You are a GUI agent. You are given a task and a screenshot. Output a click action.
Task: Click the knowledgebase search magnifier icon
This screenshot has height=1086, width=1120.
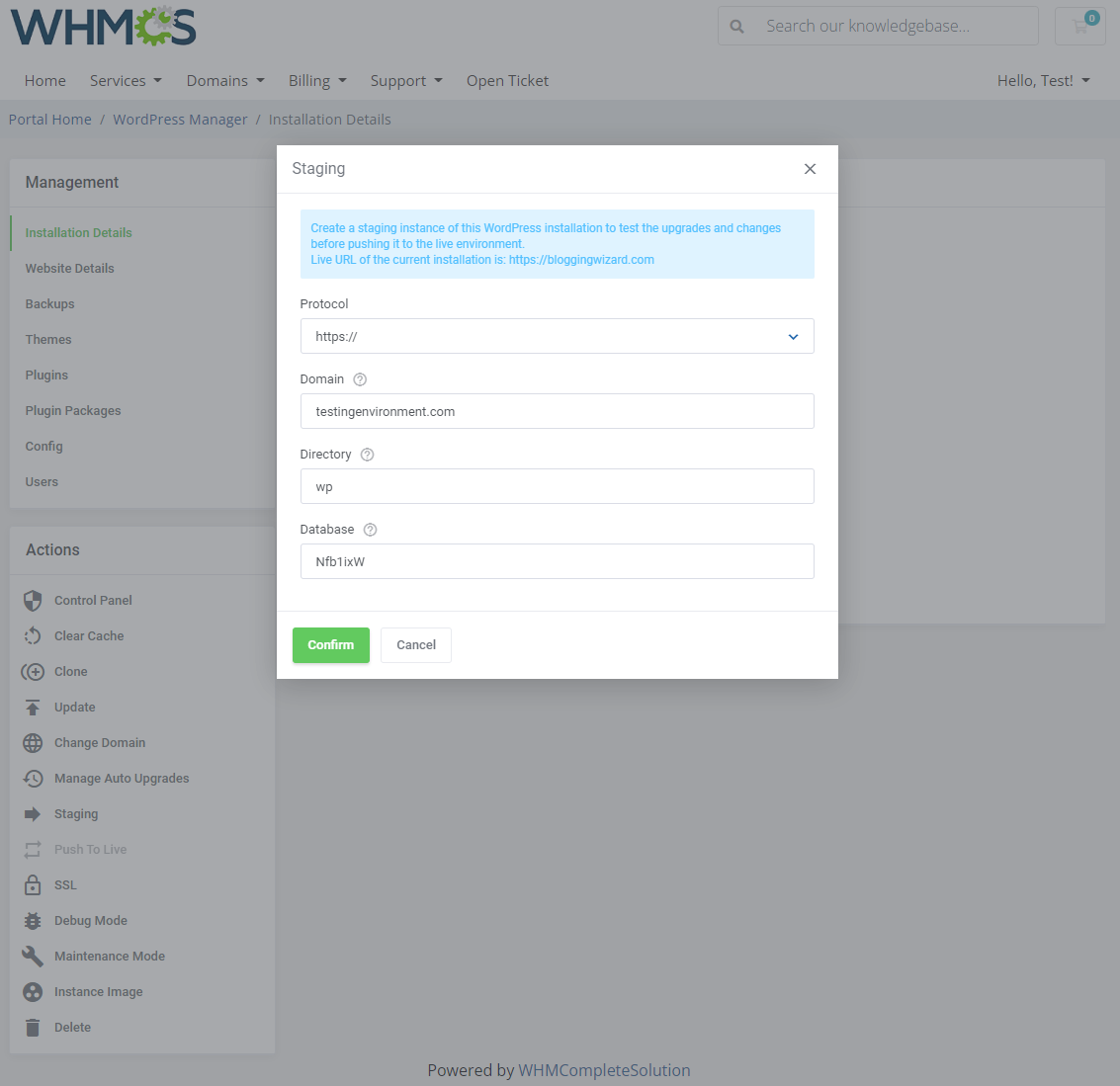pyautogui.click(x=737, y=27)
